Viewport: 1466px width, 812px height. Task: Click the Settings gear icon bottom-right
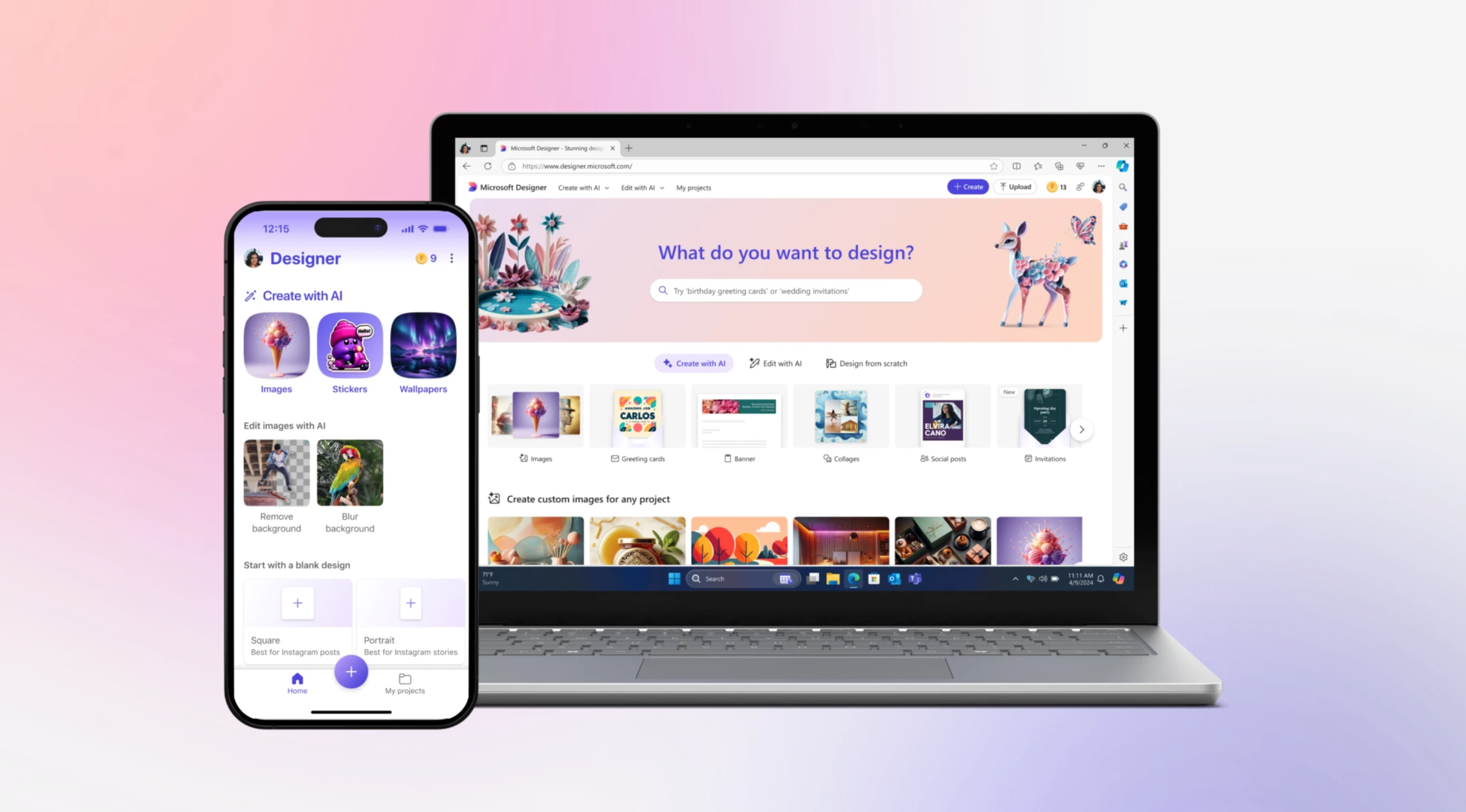click(x=1123, y=557)
